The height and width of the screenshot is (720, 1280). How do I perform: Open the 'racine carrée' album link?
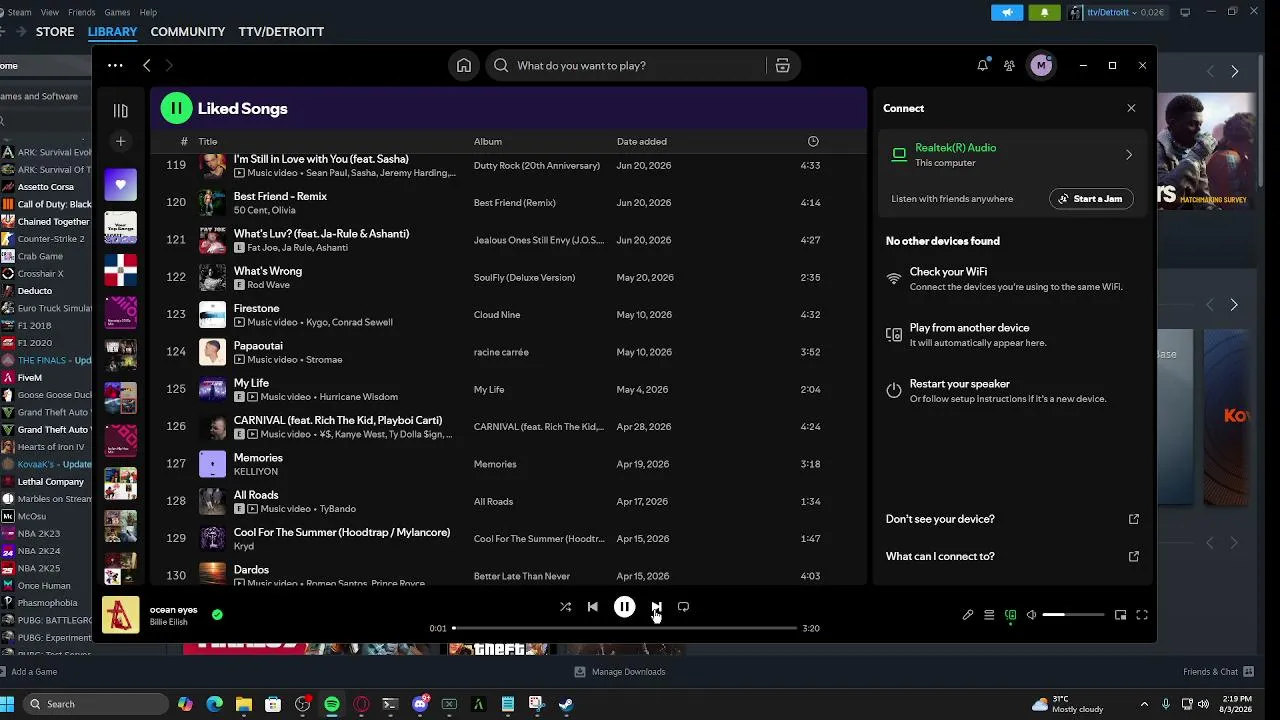[501, 352]
